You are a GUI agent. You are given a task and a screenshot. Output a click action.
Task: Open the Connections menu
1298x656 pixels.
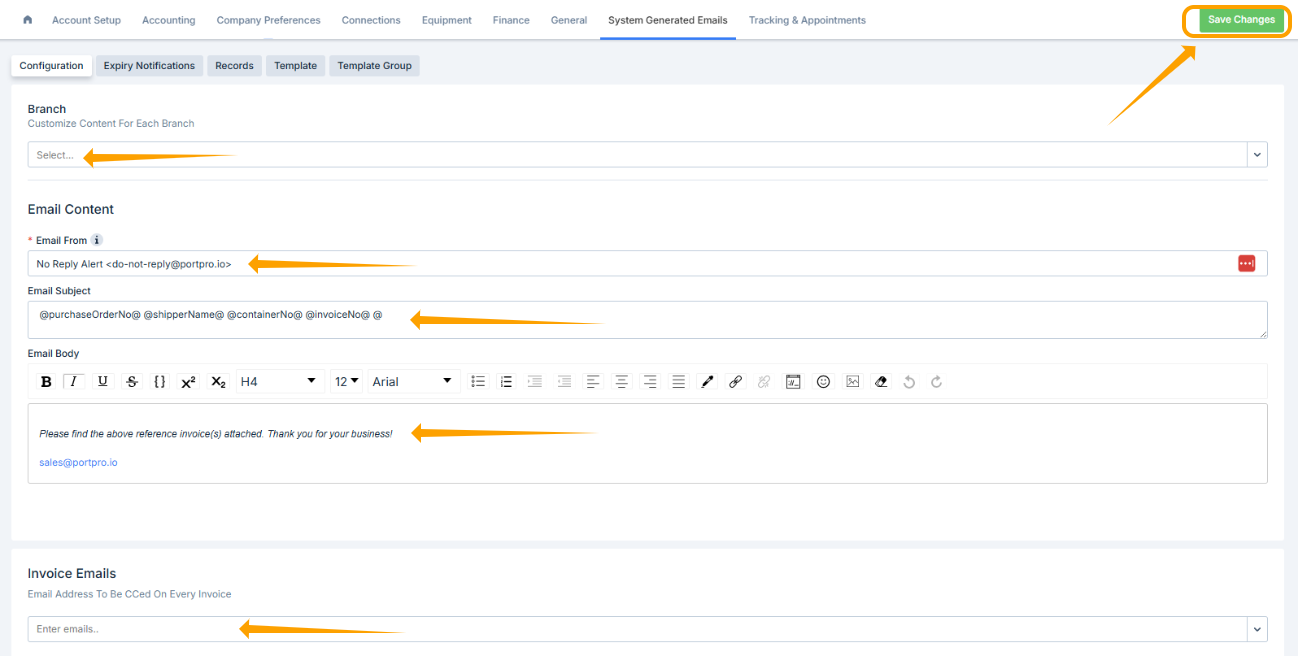[371, 20]
